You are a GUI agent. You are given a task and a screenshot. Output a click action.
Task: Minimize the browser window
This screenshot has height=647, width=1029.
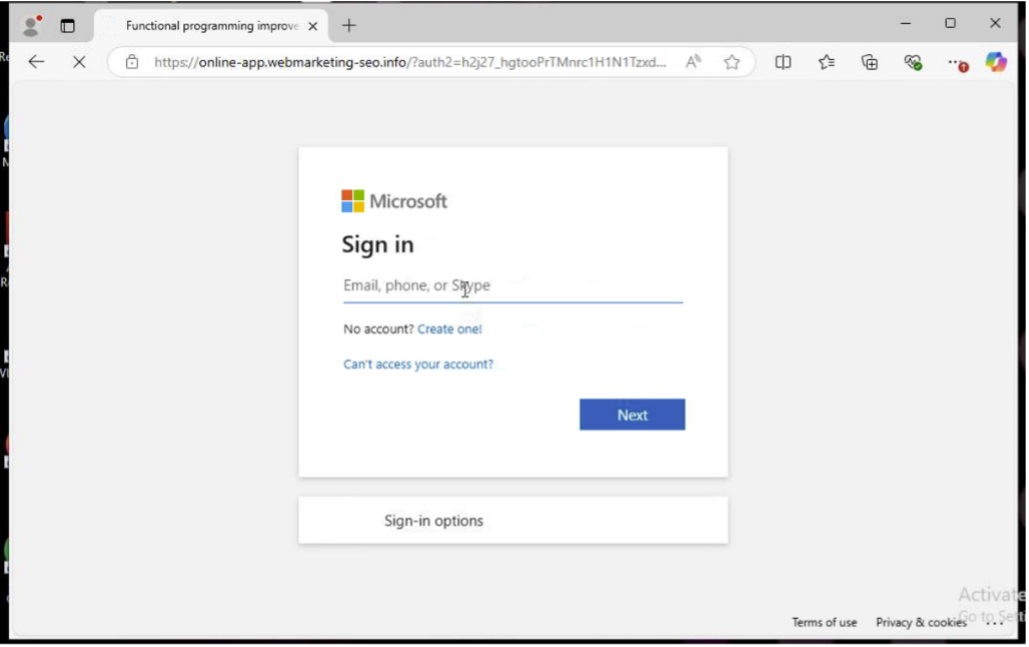tap(906, 24)
